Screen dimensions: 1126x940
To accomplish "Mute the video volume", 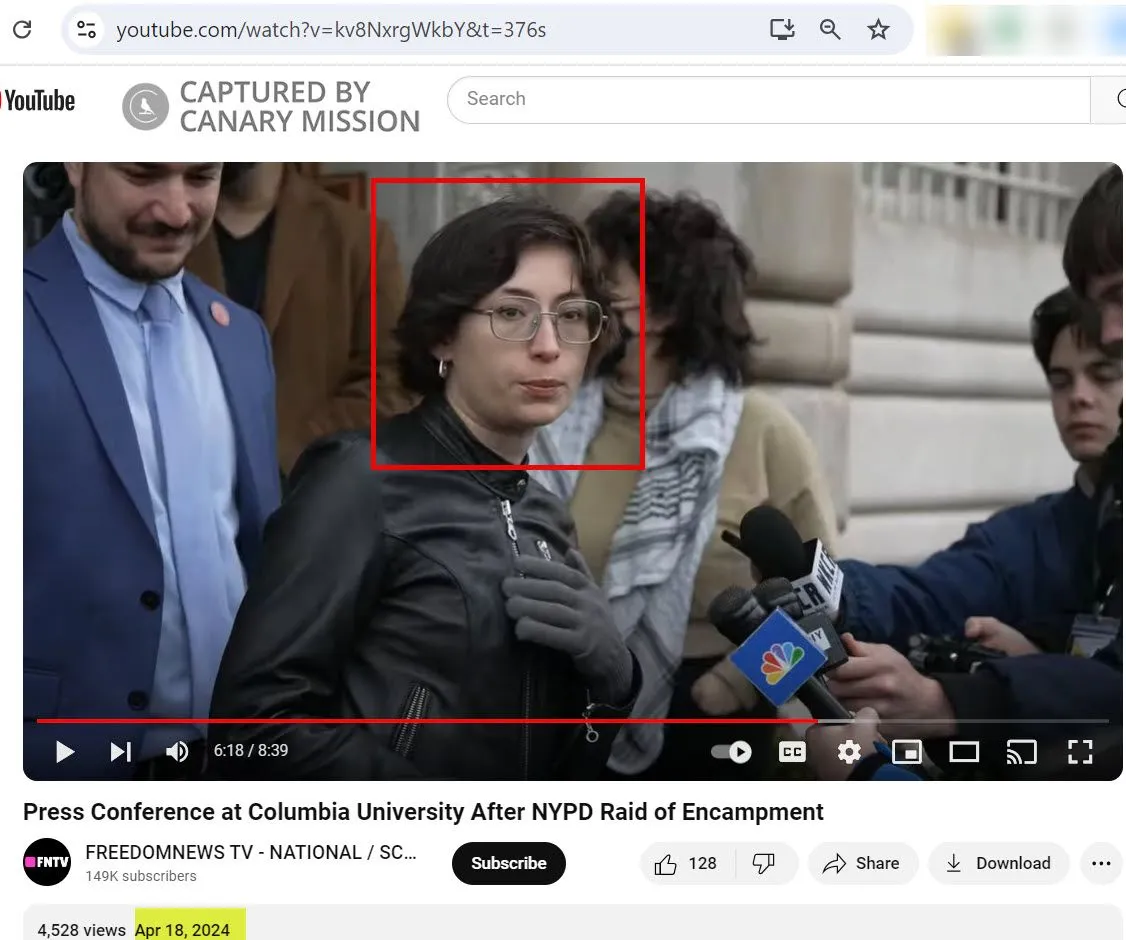I will point(177,751).
